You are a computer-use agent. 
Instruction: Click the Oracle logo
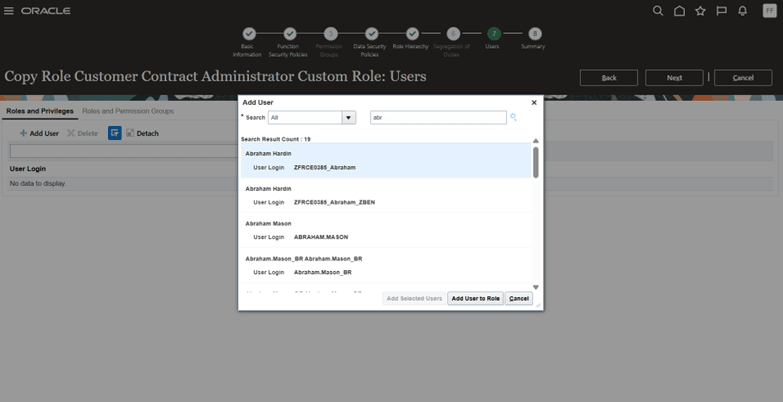click(x=45, y=10)
